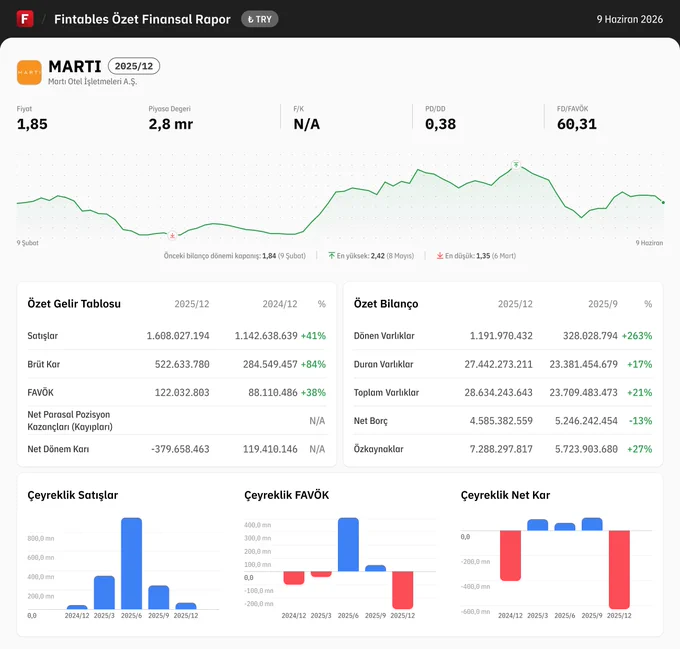
Task: Click the 2025/9 bar in Çeyreklik Satışlar
Action: [x=159, y=597]
